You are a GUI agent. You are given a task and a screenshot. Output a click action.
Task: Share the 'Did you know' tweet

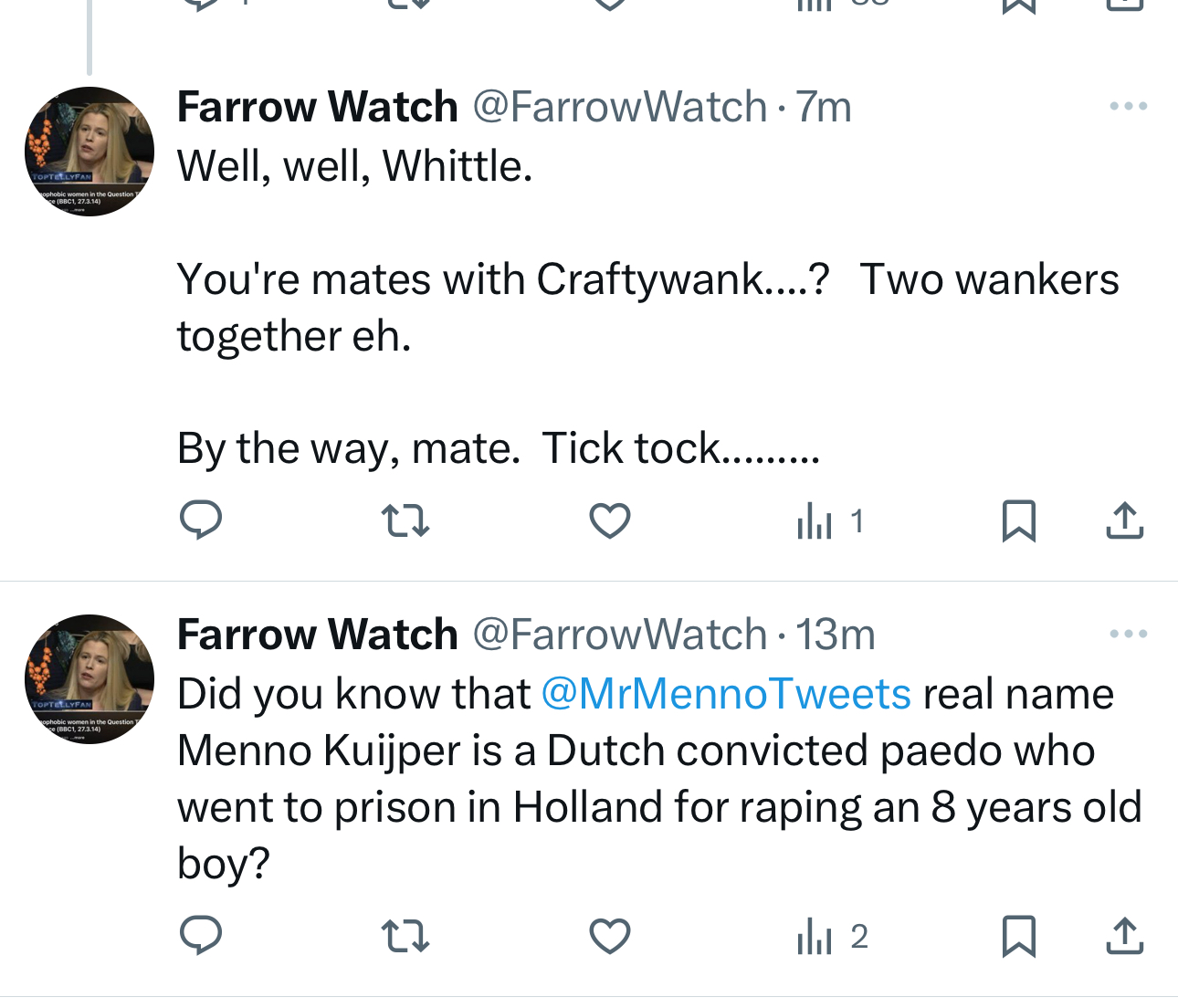pyautogui.click(x=1125, y=936)
